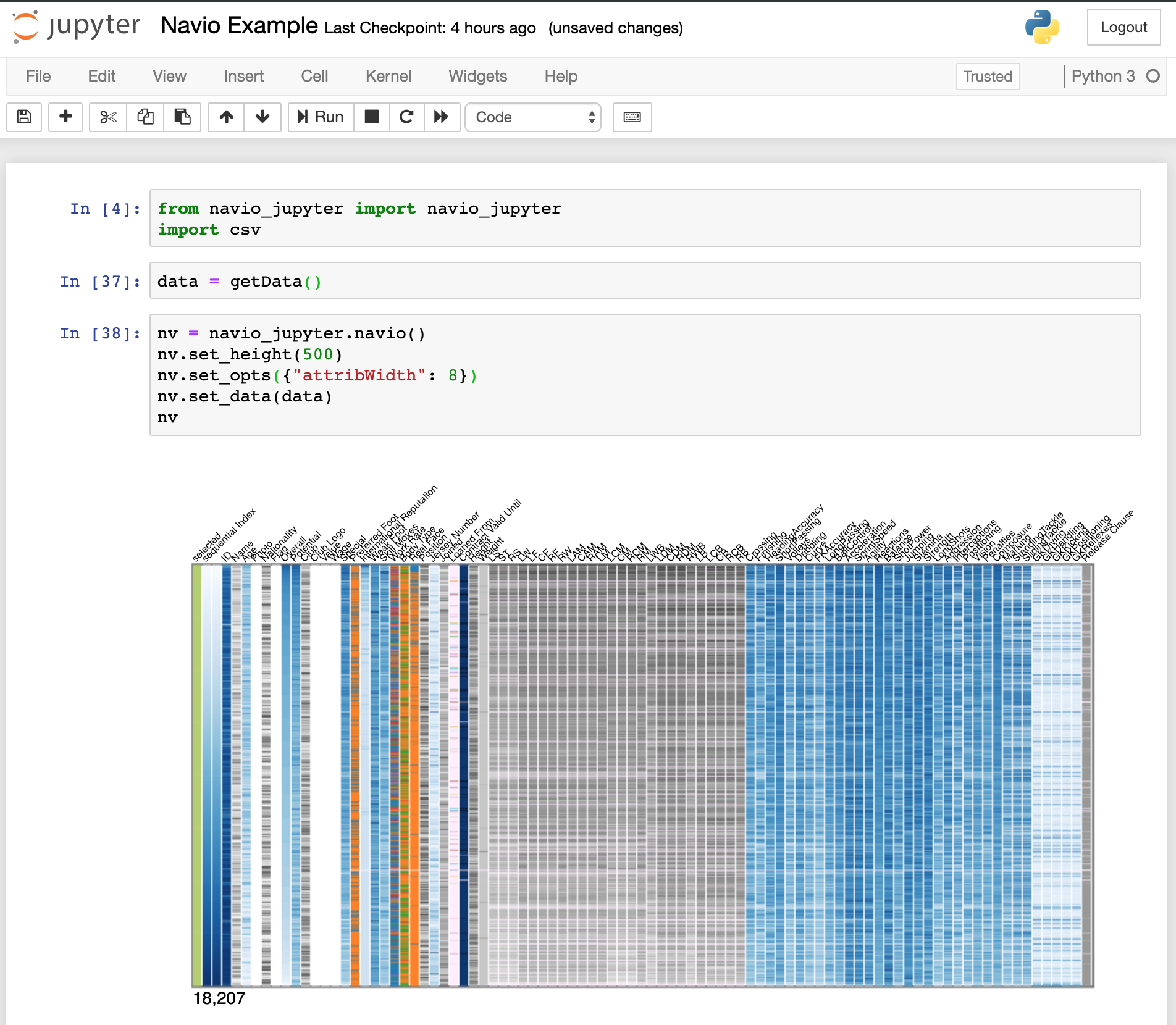This screenshot has width=1176, height=1025.
Task: Restart kernel and run all cells icon
Action: click(441, 117)
